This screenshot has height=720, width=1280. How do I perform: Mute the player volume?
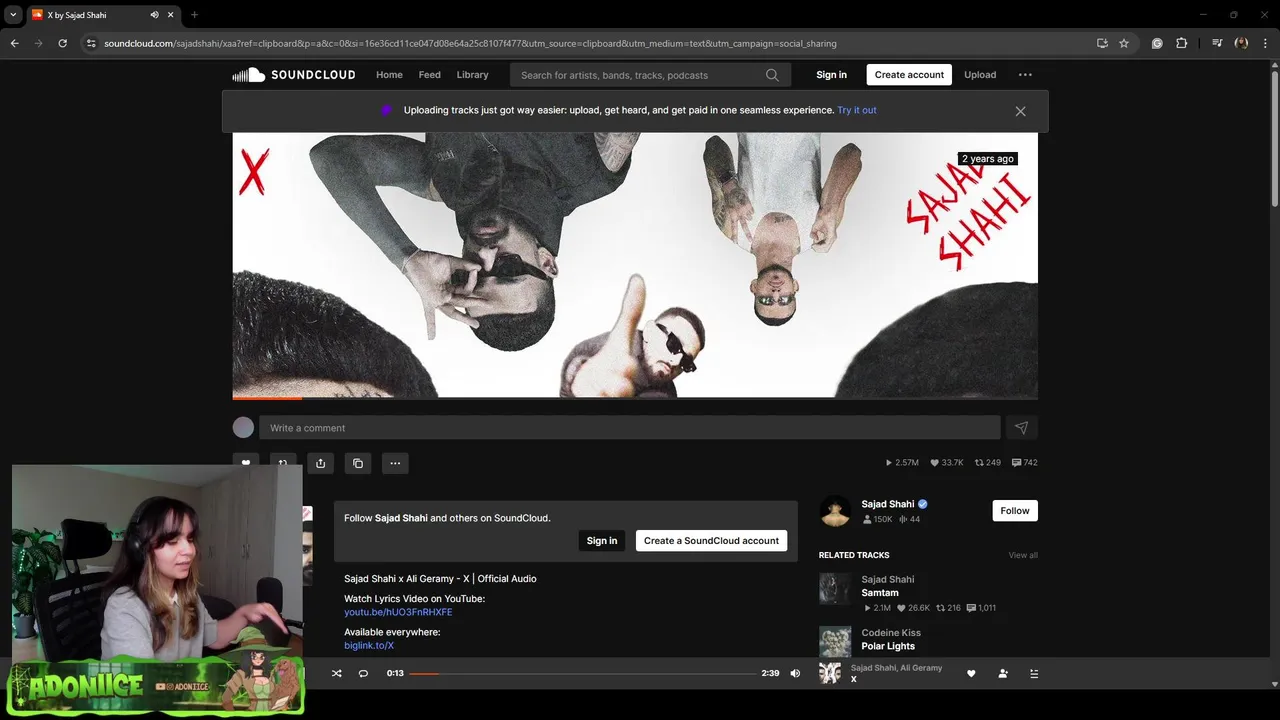tap(795, 674)
